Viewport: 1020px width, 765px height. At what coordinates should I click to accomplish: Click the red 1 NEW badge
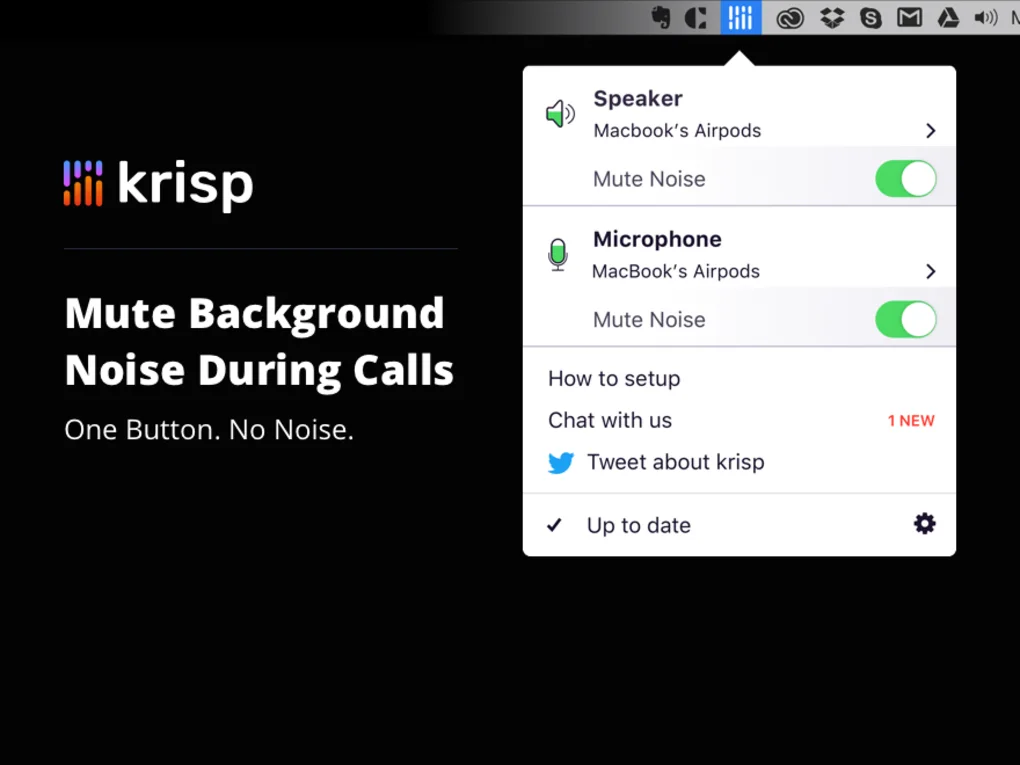click(x=911, y=420)
